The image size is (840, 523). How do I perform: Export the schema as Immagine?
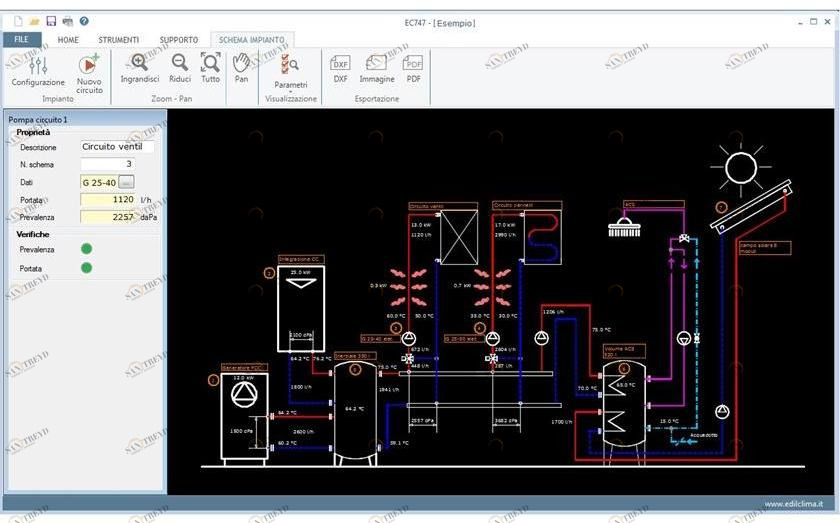377,68
